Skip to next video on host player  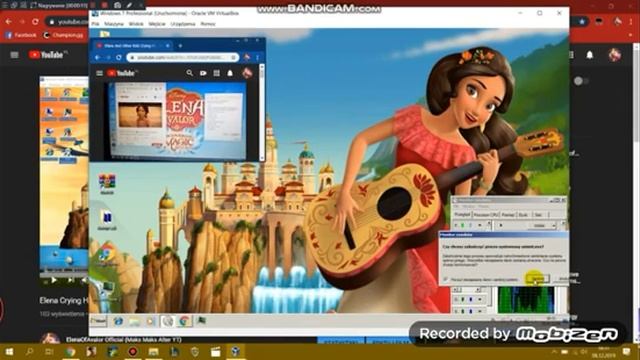click(x=71, y=280)
